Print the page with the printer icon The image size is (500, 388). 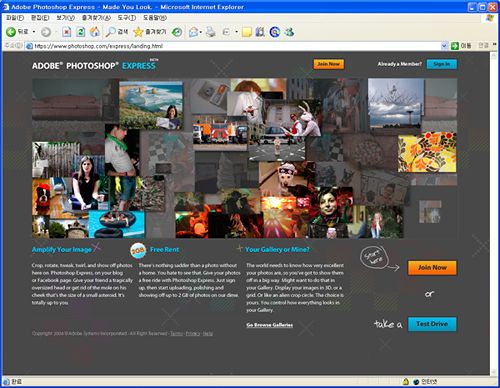point(210,32)
